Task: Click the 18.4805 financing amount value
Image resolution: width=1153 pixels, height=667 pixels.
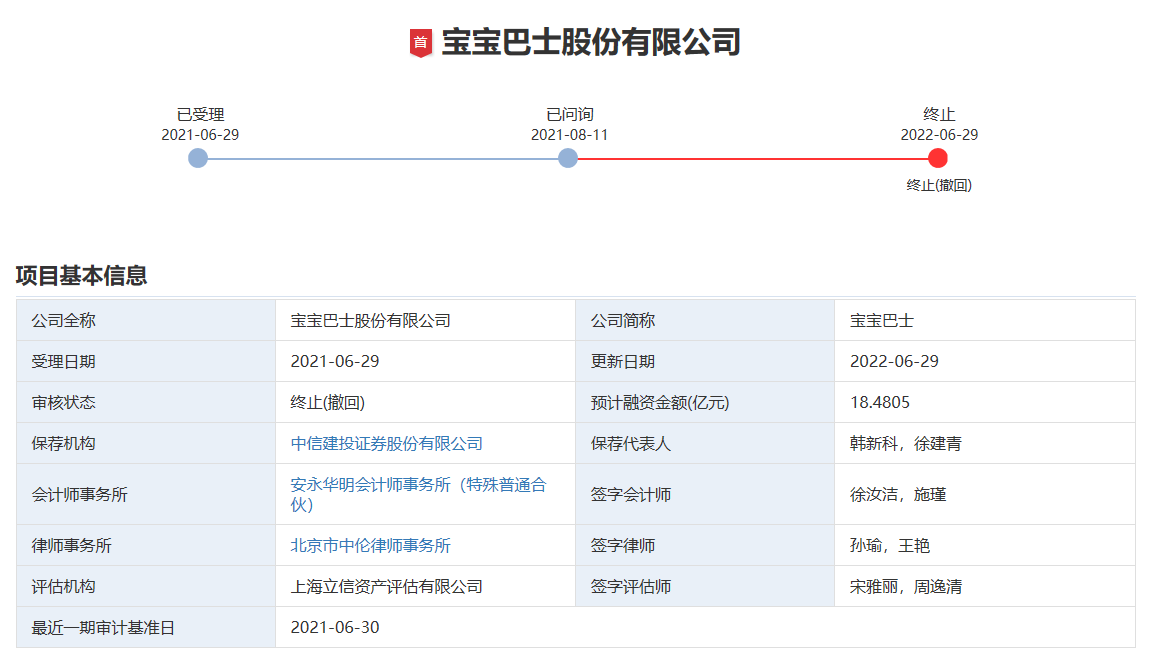Action: click(x=879, y=402)
